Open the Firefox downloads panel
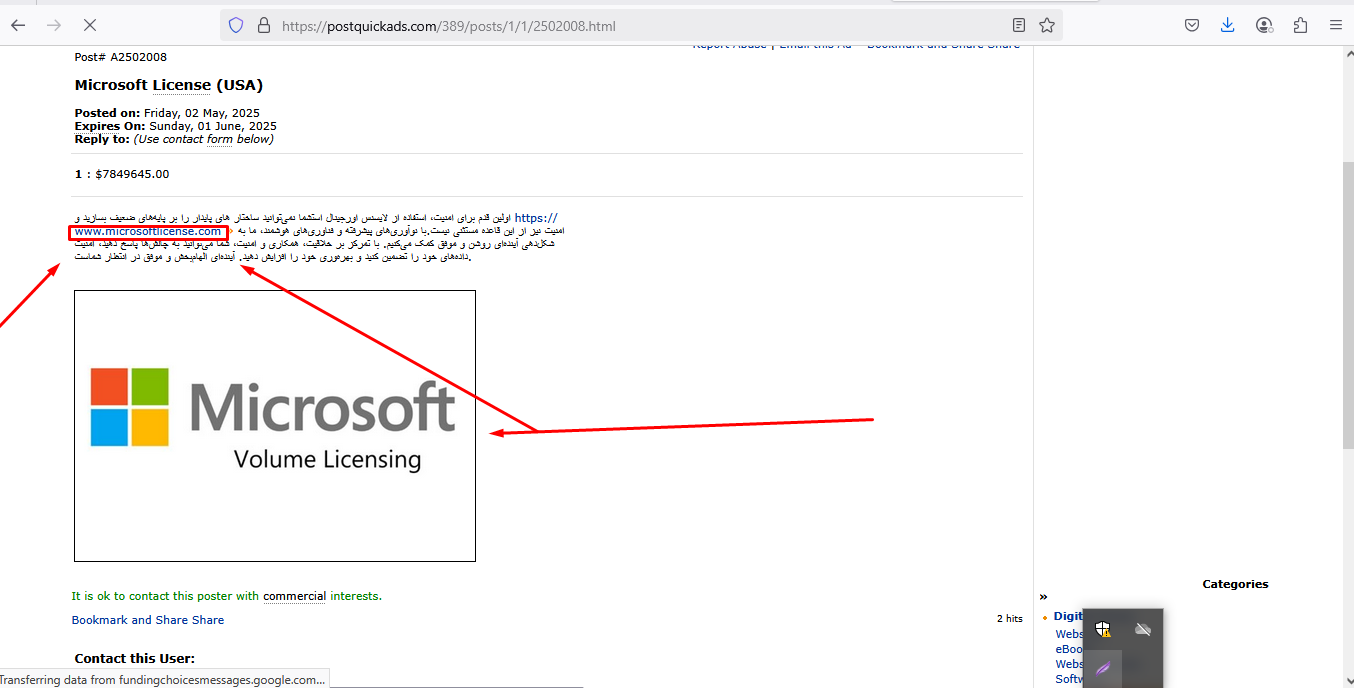 1228,25
